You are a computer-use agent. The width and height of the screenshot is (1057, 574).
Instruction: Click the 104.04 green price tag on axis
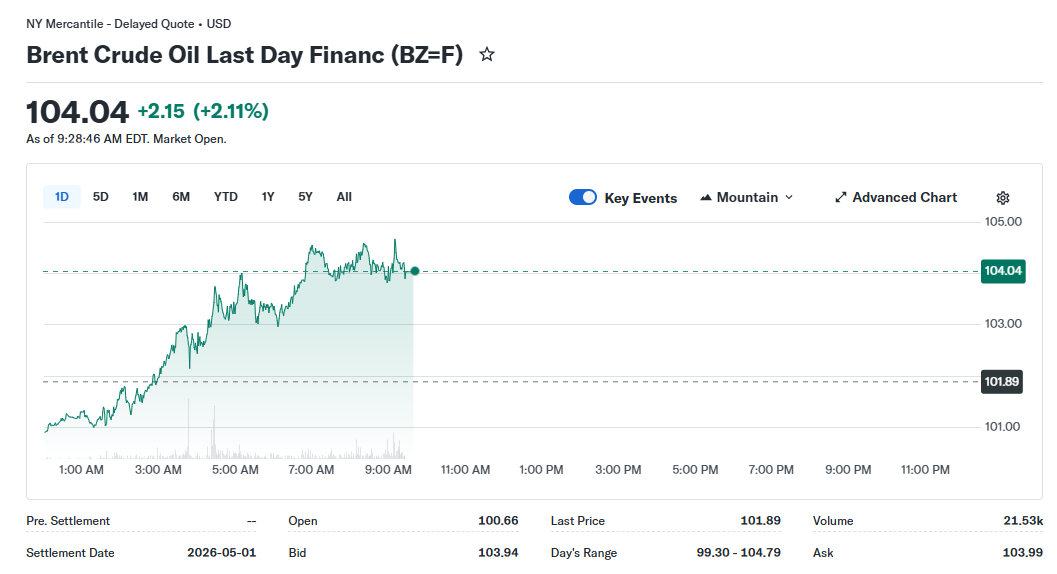coord(1003,271)
